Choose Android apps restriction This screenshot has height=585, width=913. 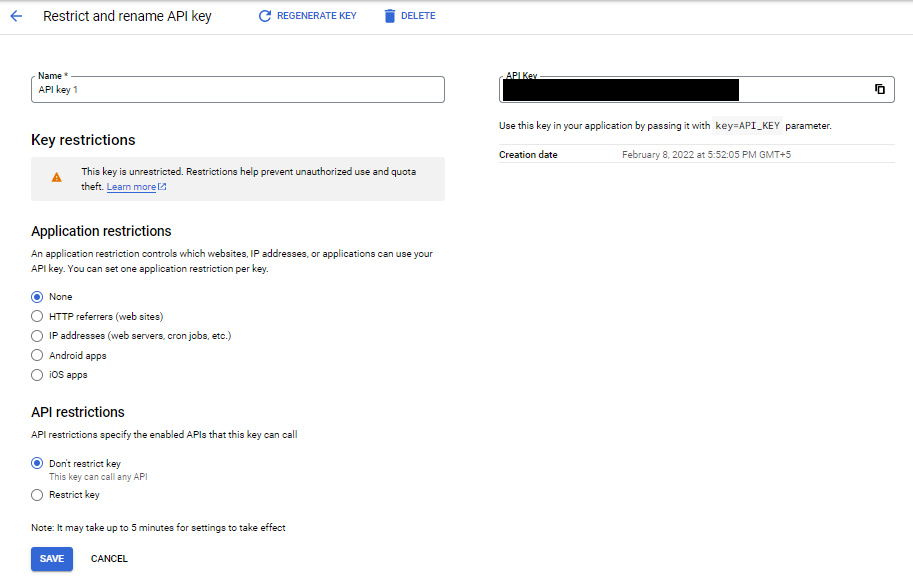coord(37,355)
